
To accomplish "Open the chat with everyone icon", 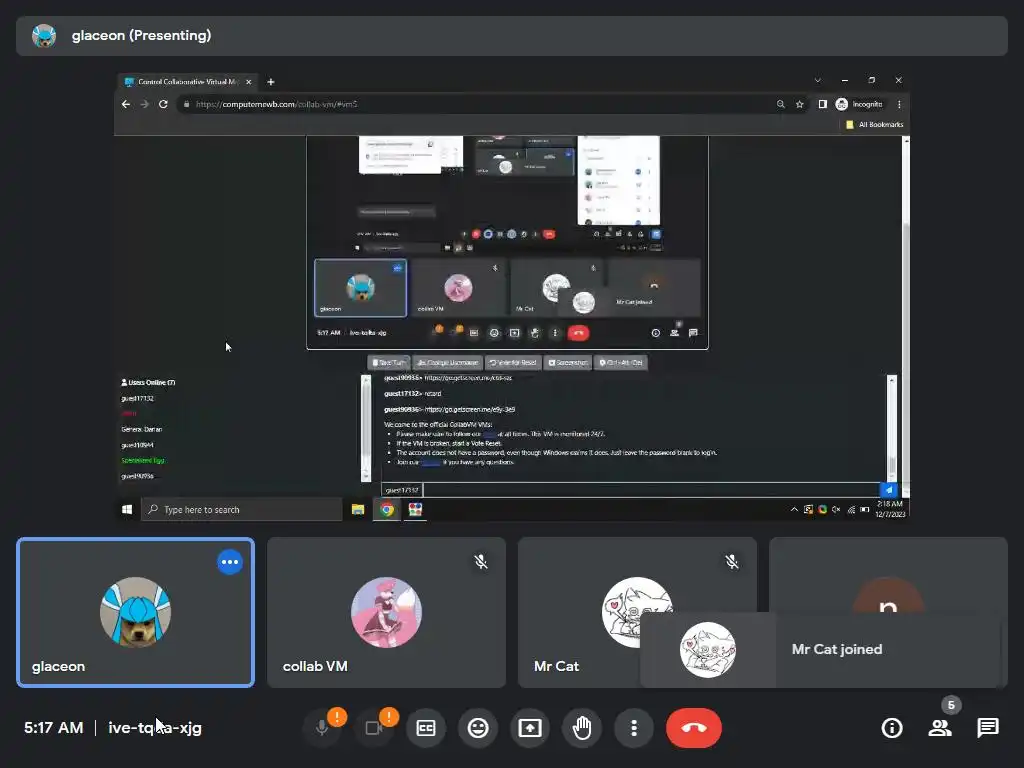I will (987, 728).
